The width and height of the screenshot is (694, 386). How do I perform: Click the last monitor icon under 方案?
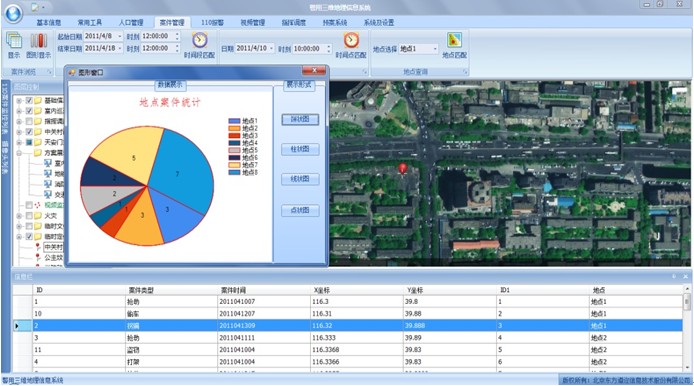48,194
